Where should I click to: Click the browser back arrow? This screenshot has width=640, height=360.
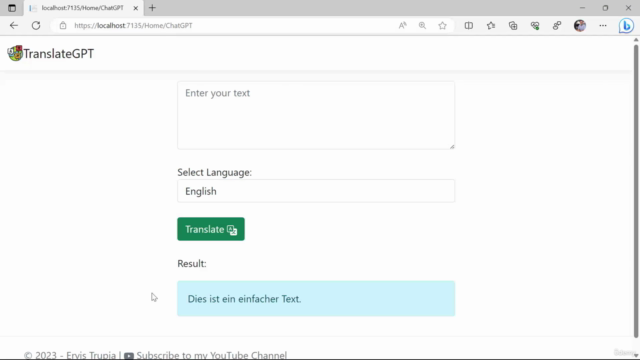14,25
